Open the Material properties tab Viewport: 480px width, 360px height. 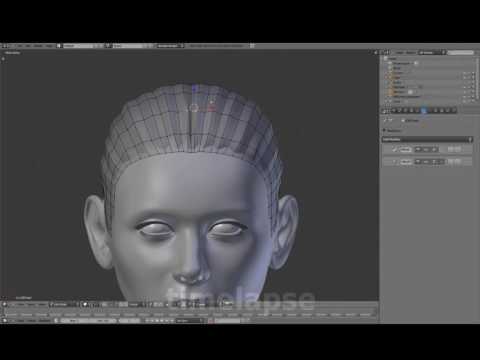tap(436, 110)
